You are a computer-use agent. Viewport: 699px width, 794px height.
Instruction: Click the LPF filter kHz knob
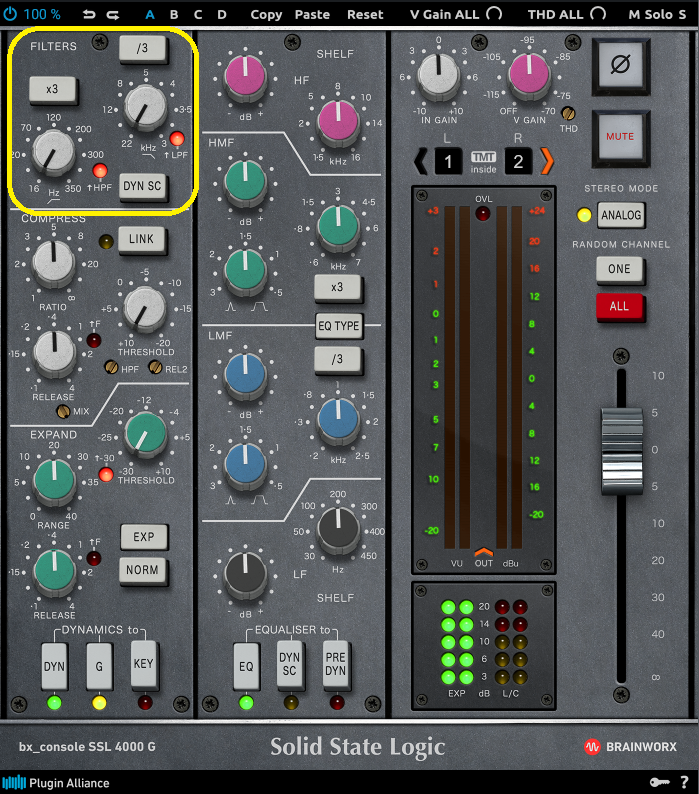(145, 107)
